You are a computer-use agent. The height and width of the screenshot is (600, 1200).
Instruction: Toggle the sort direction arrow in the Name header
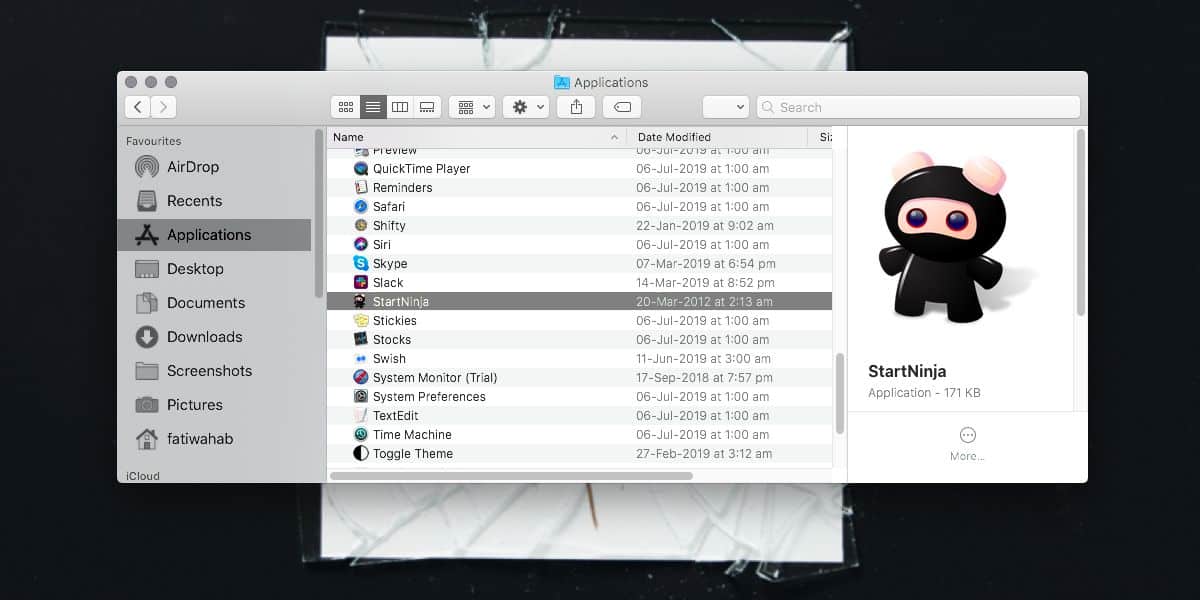[x=614, y=137]
